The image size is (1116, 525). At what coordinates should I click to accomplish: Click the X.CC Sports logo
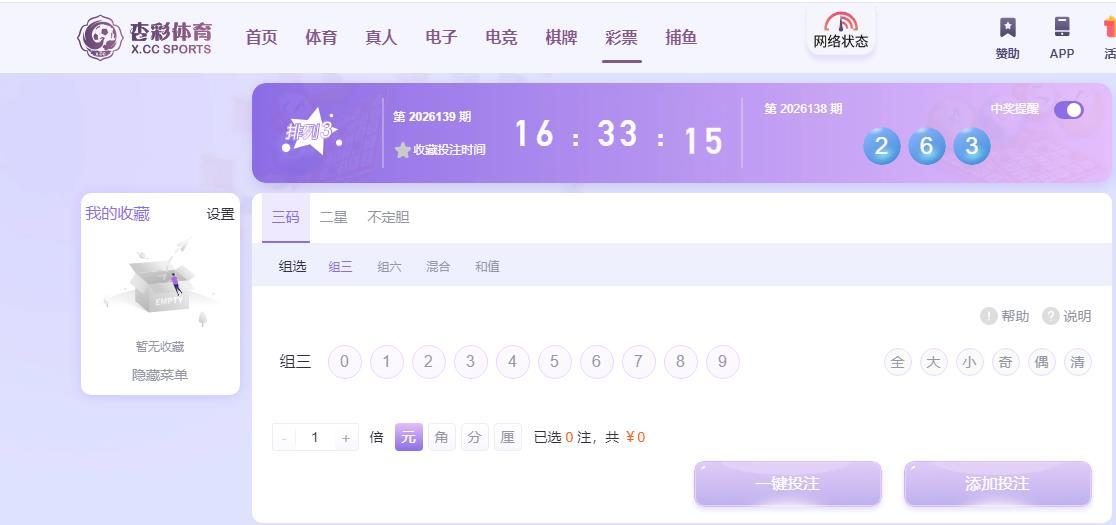(x=145, y=37)
